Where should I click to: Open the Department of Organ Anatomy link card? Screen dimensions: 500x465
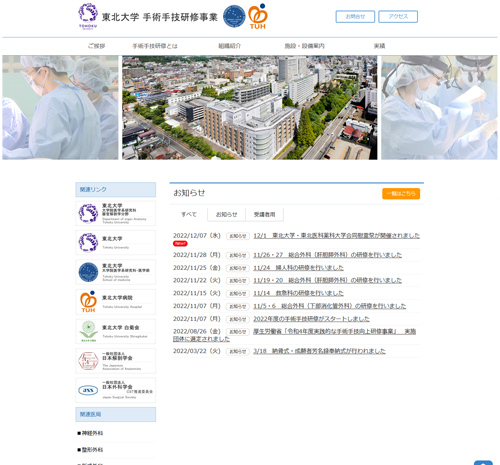point(116,213)
